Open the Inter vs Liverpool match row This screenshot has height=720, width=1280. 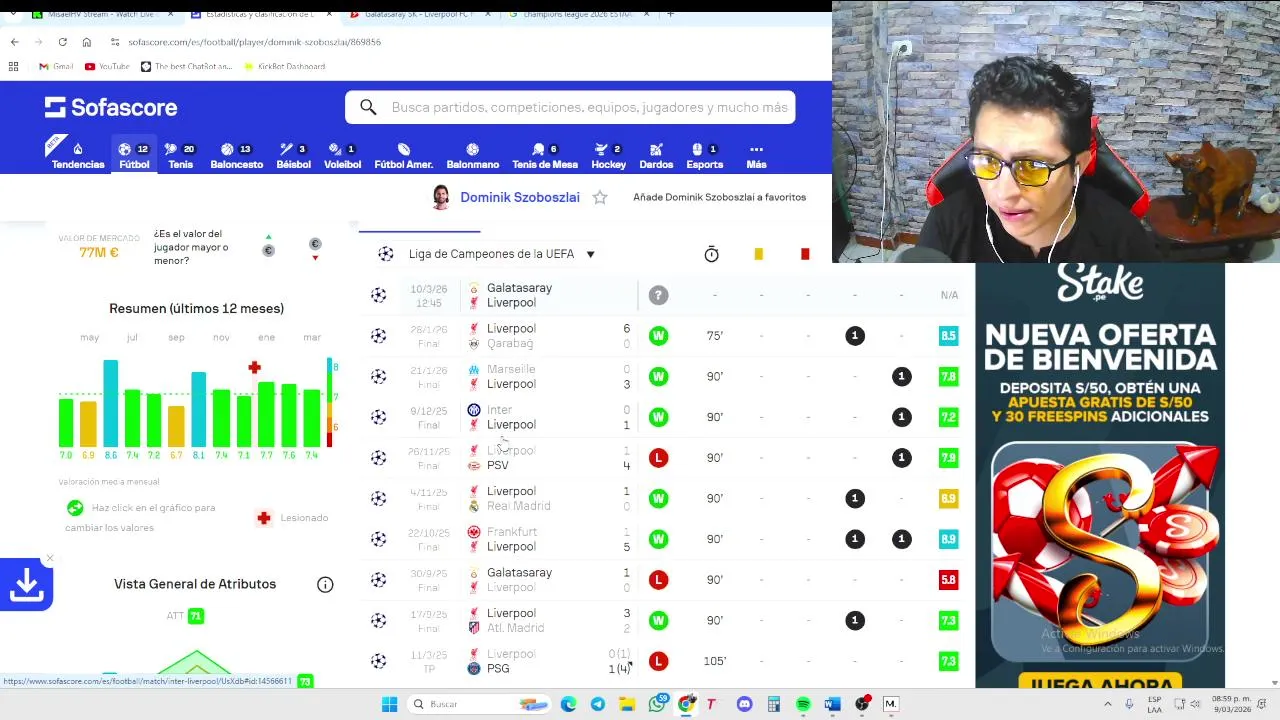(664, 417)
